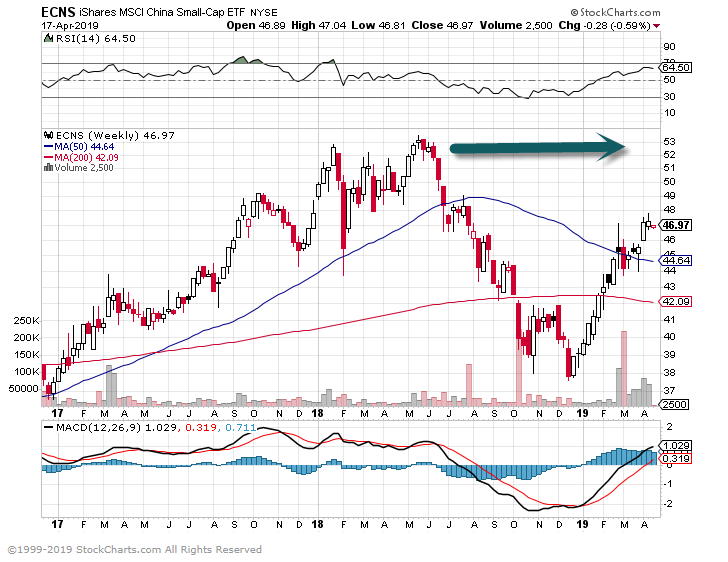This screenshot has height=562, width=728.
Task: Click the -2 MACD axis label
Action: point(669,504)
